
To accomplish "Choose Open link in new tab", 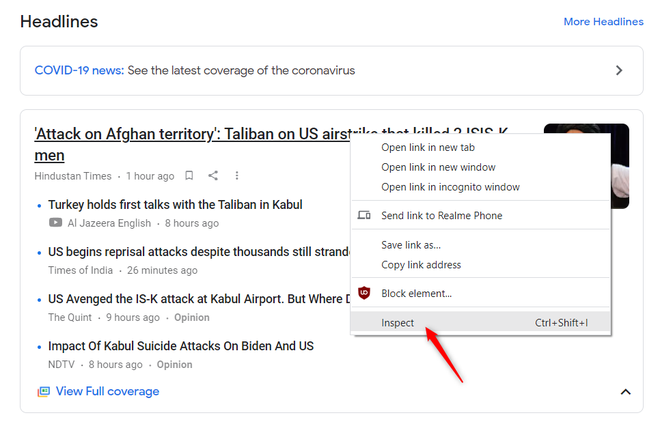I will click(x=428, y=148).
